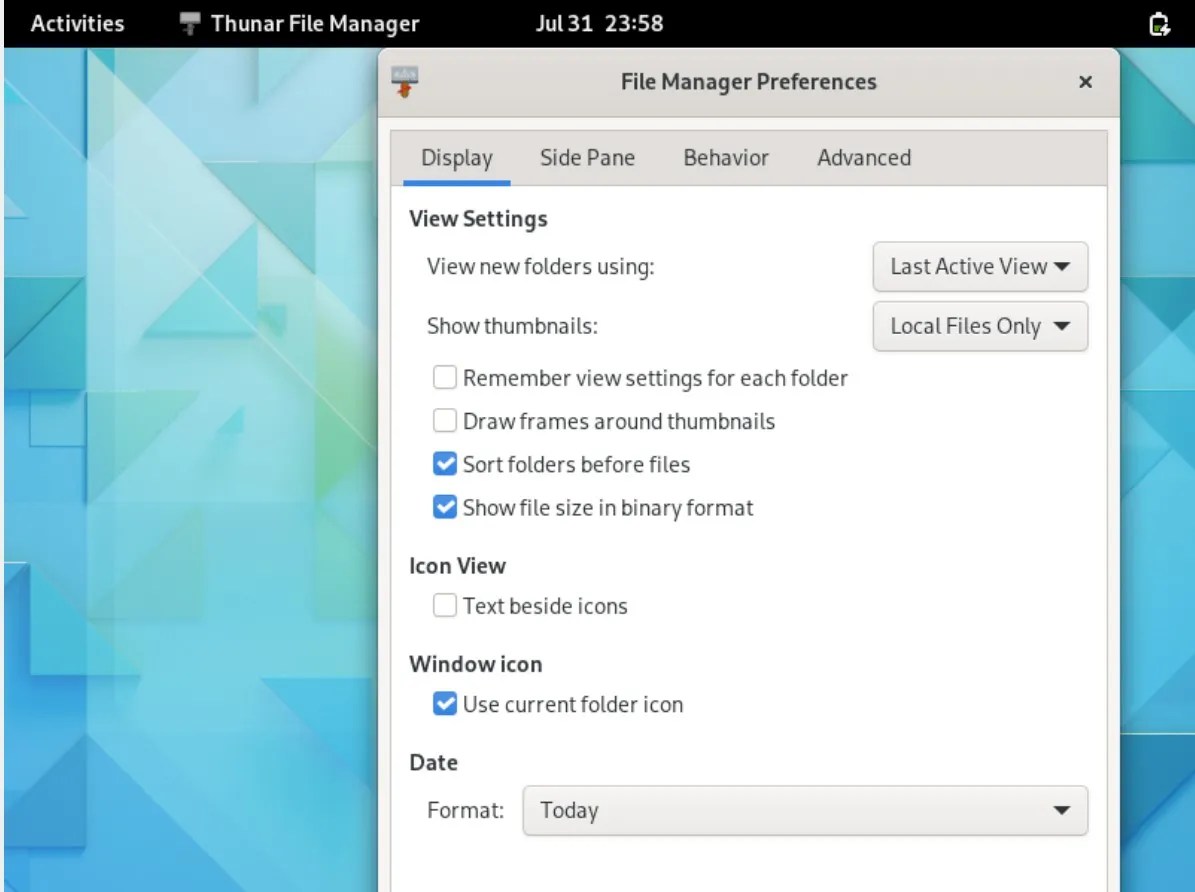Open the Activities overview
The height and width of the screenshot is (892, 1195).
coord(77,23)
